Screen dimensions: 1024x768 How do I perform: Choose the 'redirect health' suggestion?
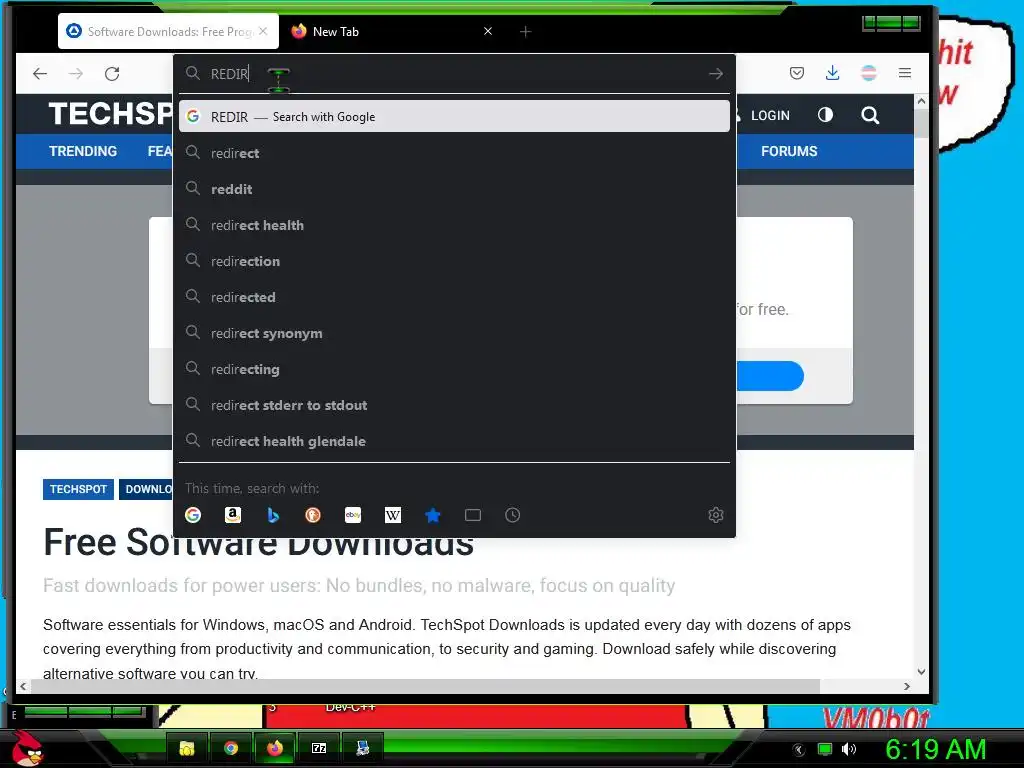point(455,225)
